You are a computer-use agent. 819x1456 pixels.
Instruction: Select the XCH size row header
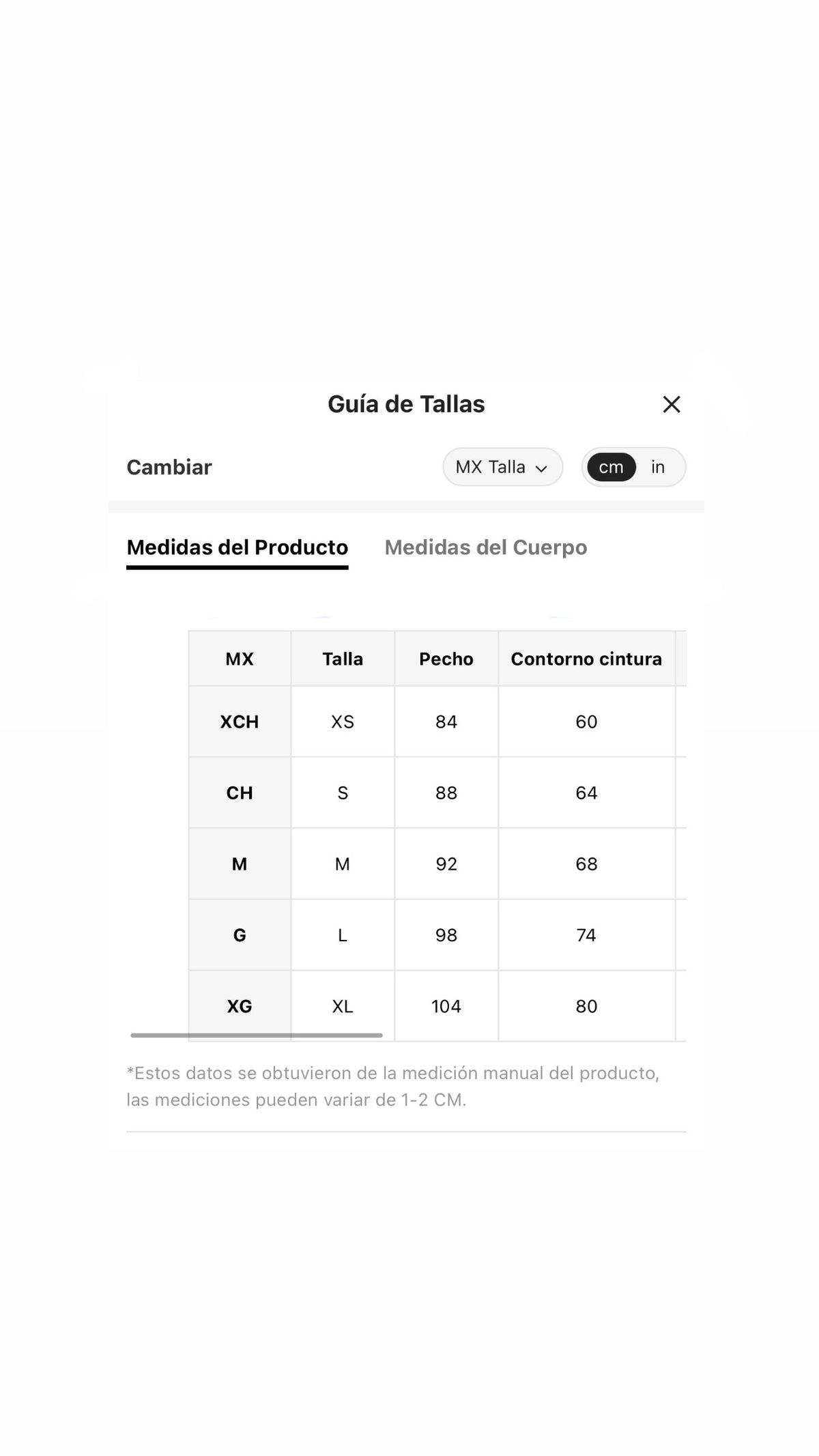[240, 722]
